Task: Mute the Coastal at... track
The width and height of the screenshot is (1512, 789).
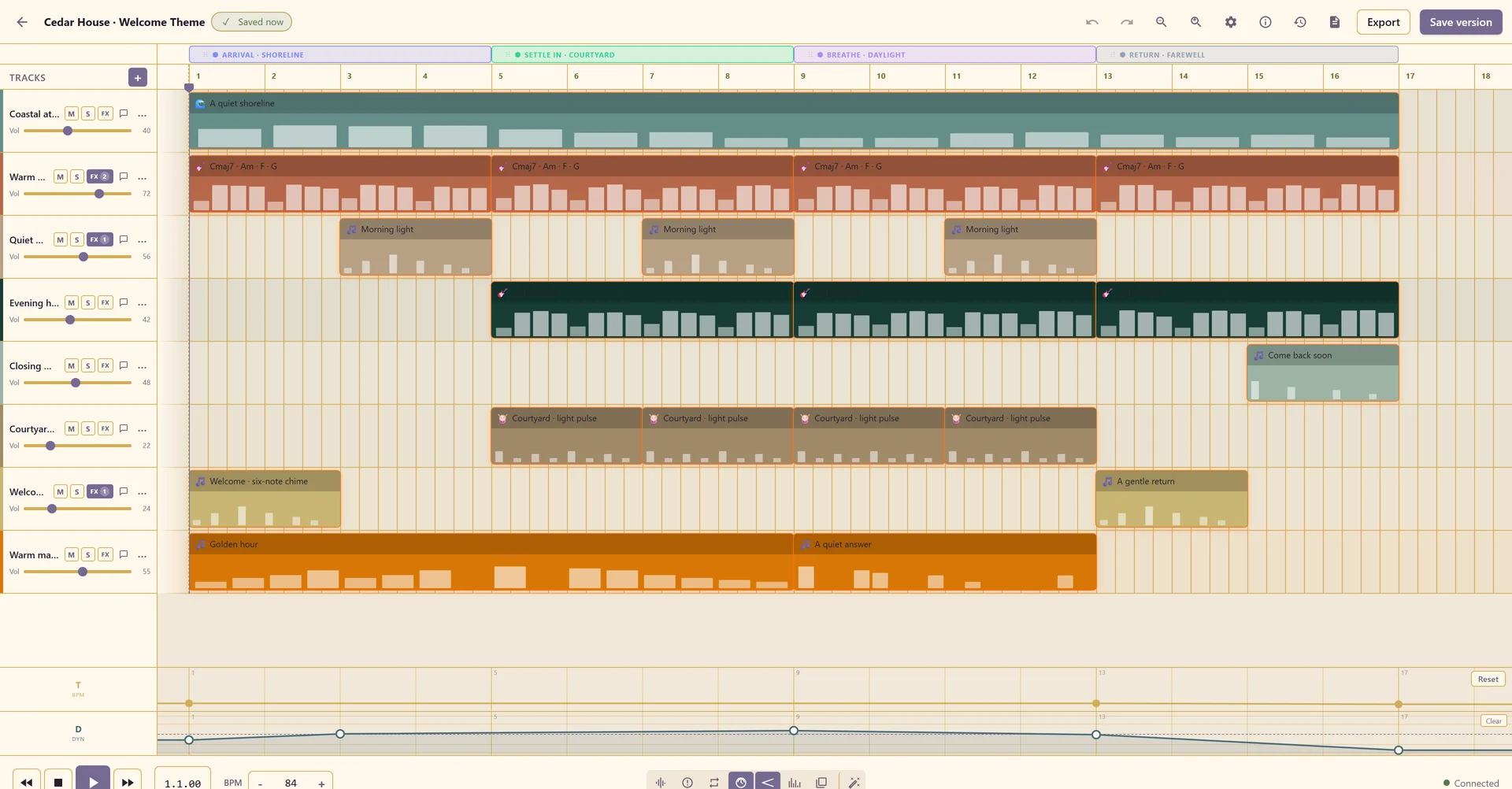Action: coord(71,113)
